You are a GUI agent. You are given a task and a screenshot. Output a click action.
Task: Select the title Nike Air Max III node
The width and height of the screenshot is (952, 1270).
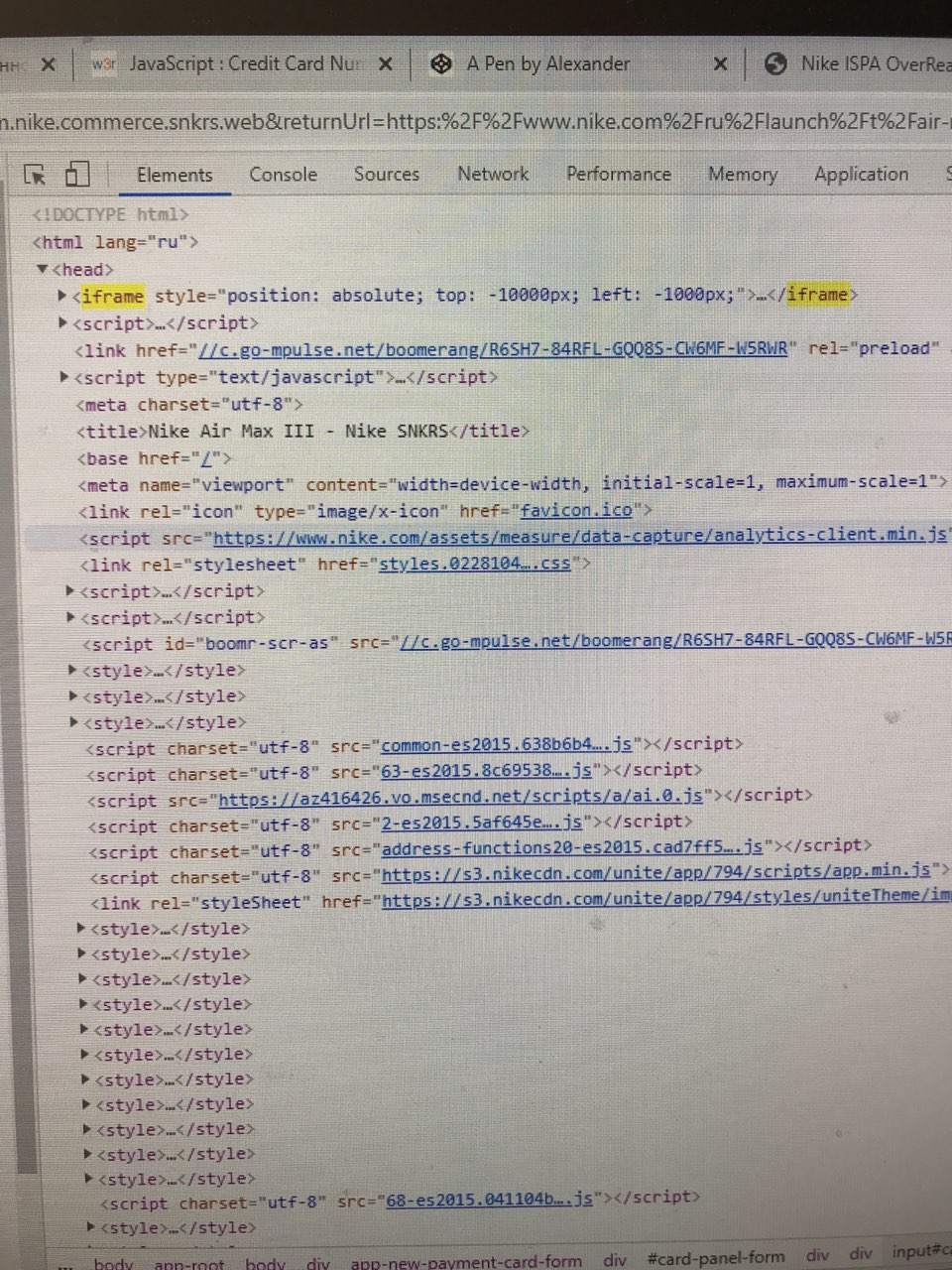(303, 432)
